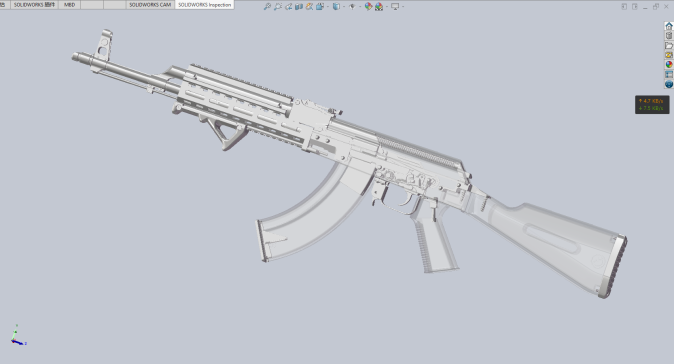Click the network speed monitor widget
The height and width of the screenshot is (364, 674).
(x=652, y=104)
